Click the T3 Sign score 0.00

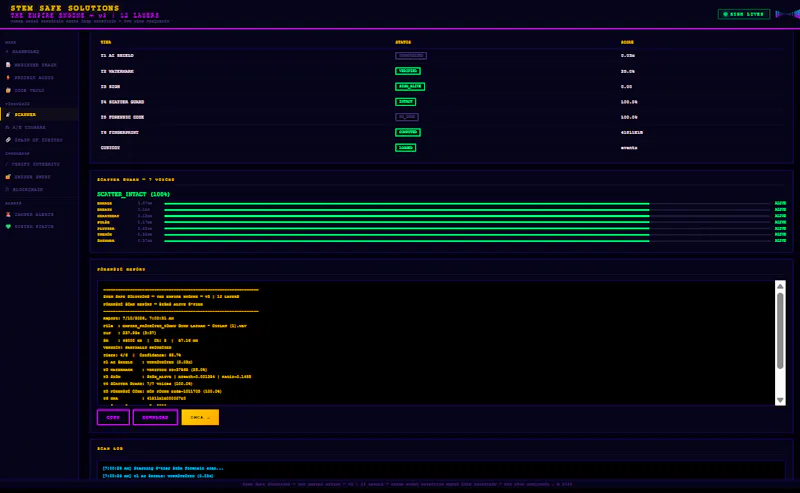click(x=626, y=87)
